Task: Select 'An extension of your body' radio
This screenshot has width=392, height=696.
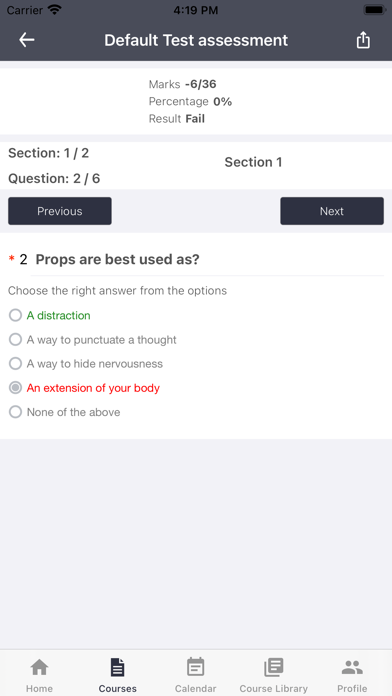Action: 16,388
